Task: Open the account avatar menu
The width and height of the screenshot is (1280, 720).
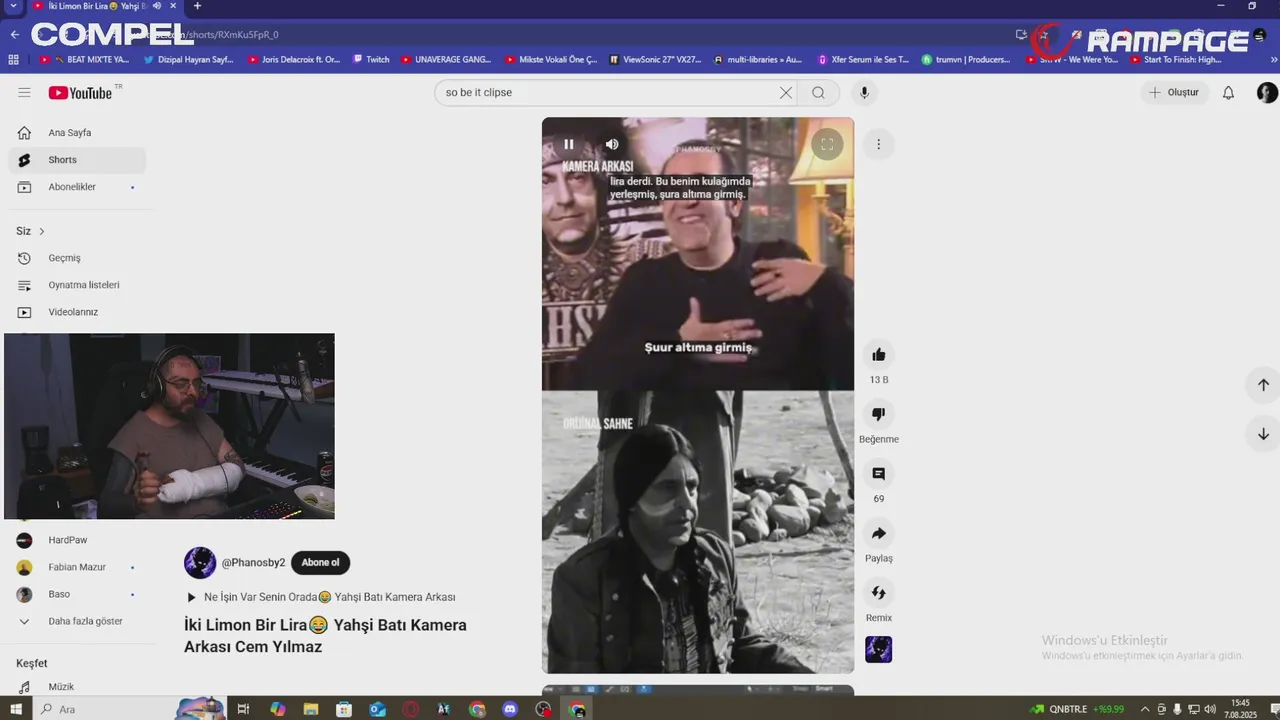Action: (x=1267, y=92)
